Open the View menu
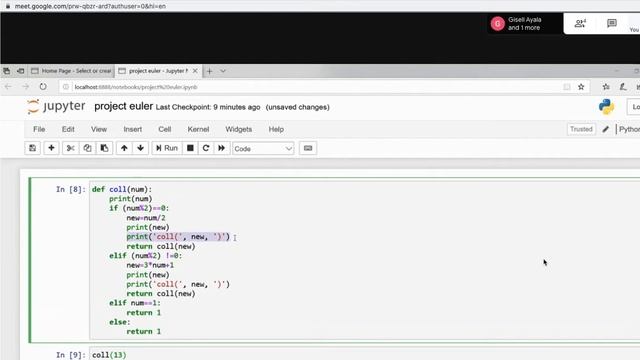This screenshot has height=360, width=640. [99, 129]
